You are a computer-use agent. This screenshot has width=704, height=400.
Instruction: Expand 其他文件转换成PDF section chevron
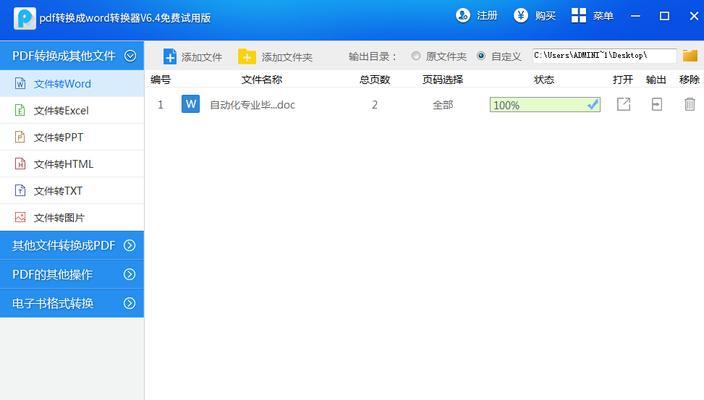[129, 246]
